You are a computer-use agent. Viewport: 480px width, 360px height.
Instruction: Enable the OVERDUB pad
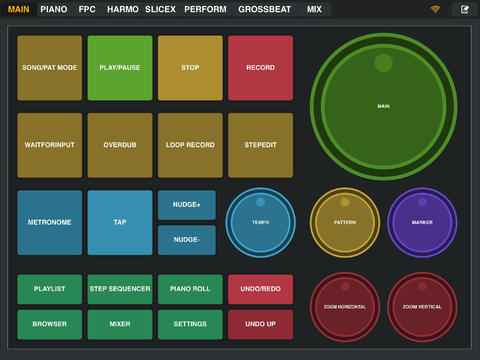click(x=120, y=145)
